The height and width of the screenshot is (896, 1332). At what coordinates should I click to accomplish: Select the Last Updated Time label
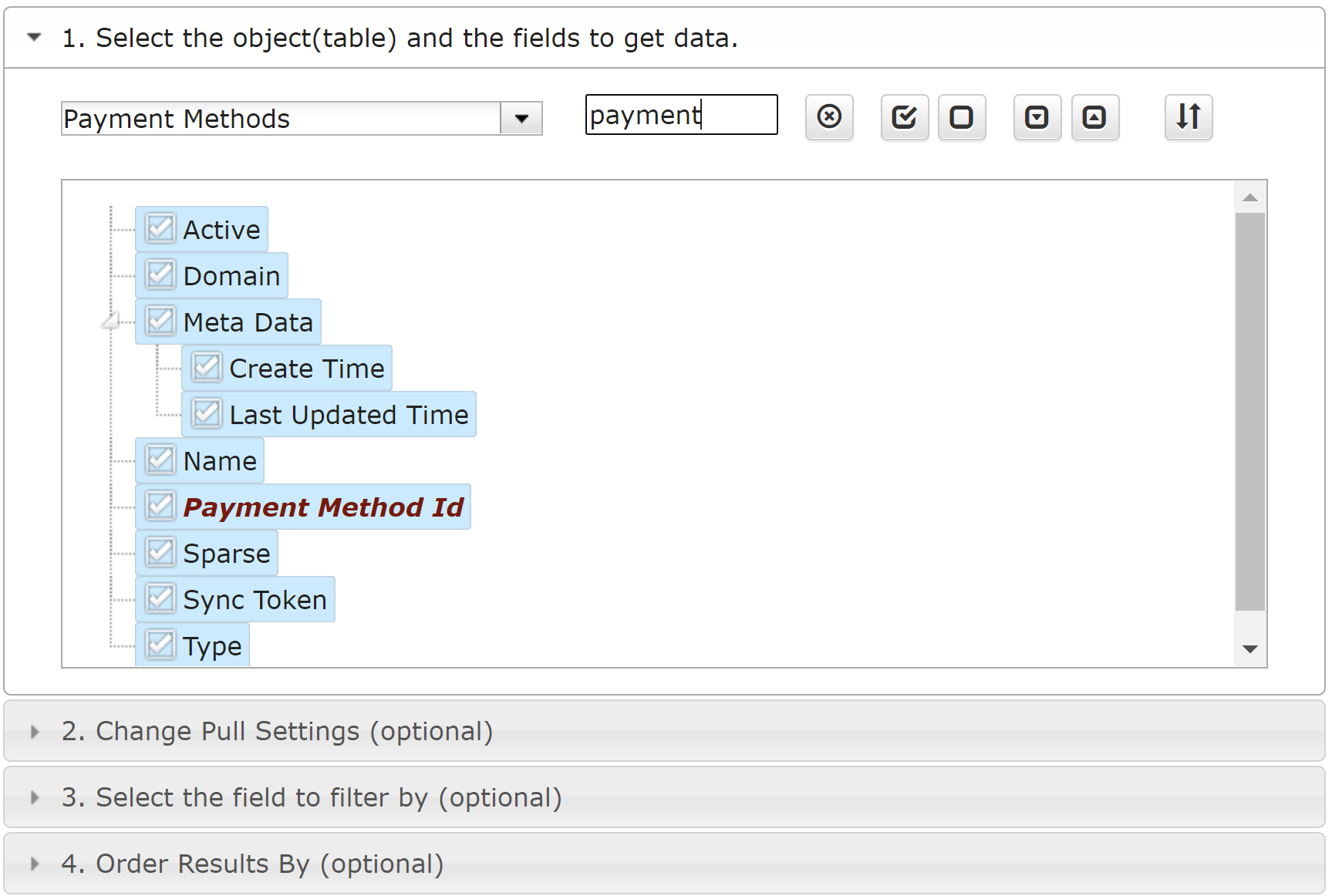pyautogui.click(x=349, y=415)
